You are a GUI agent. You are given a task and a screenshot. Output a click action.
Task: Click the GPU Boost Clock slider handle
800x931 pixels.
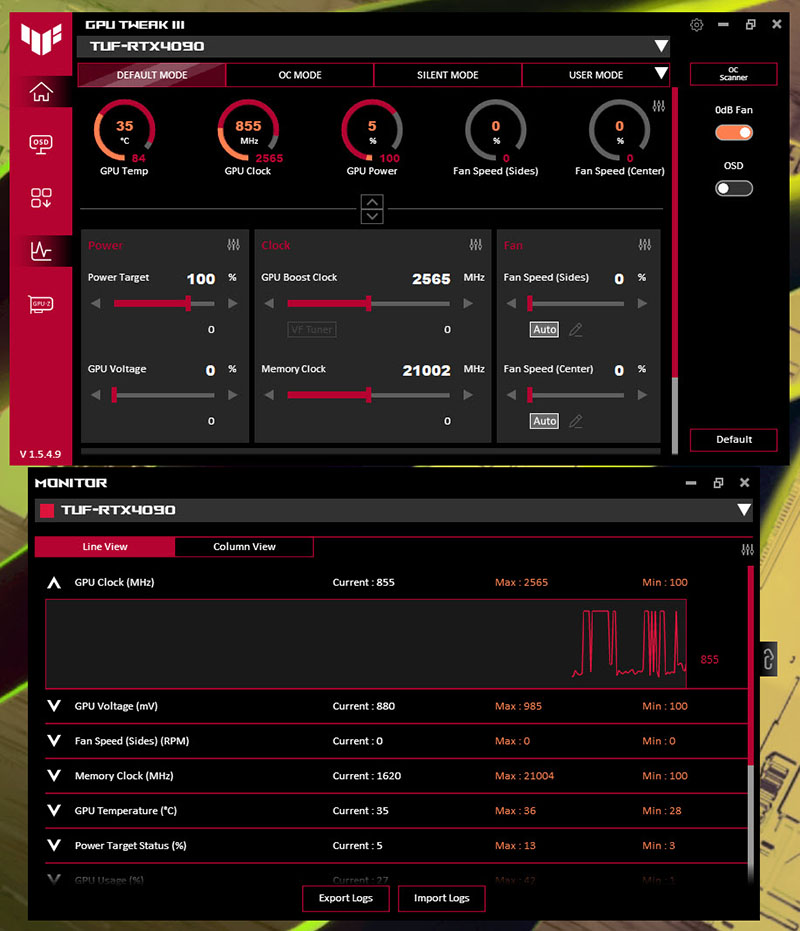tap(369, 303)
